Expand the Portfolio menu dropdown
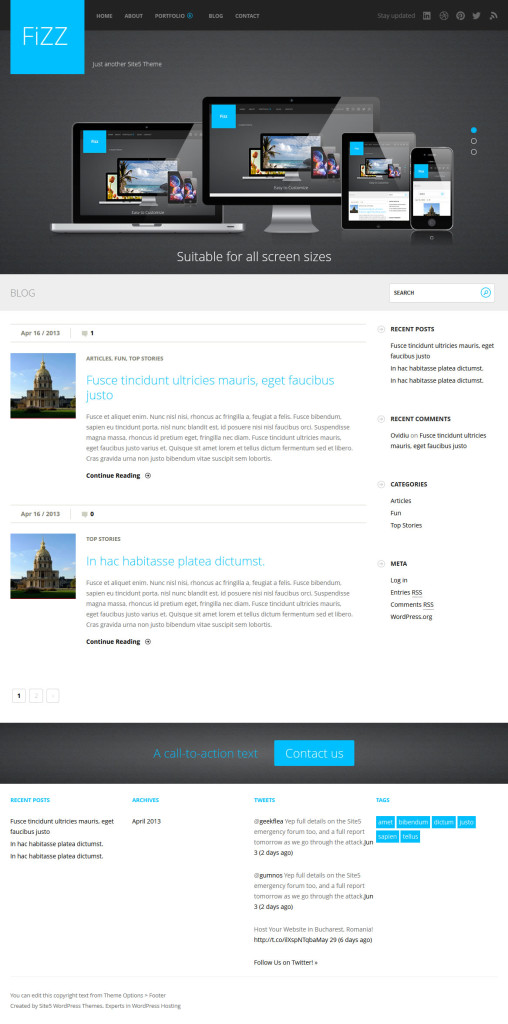 (x=190, y=16)
